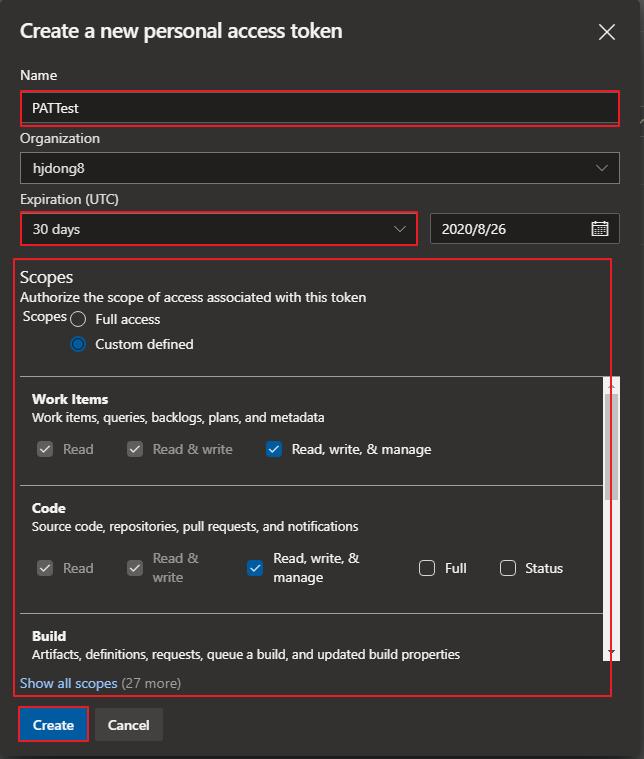The image size is (644, 759).
Task: Click 'Source code, repositories, pull requests' description
Action: point(195,526)
